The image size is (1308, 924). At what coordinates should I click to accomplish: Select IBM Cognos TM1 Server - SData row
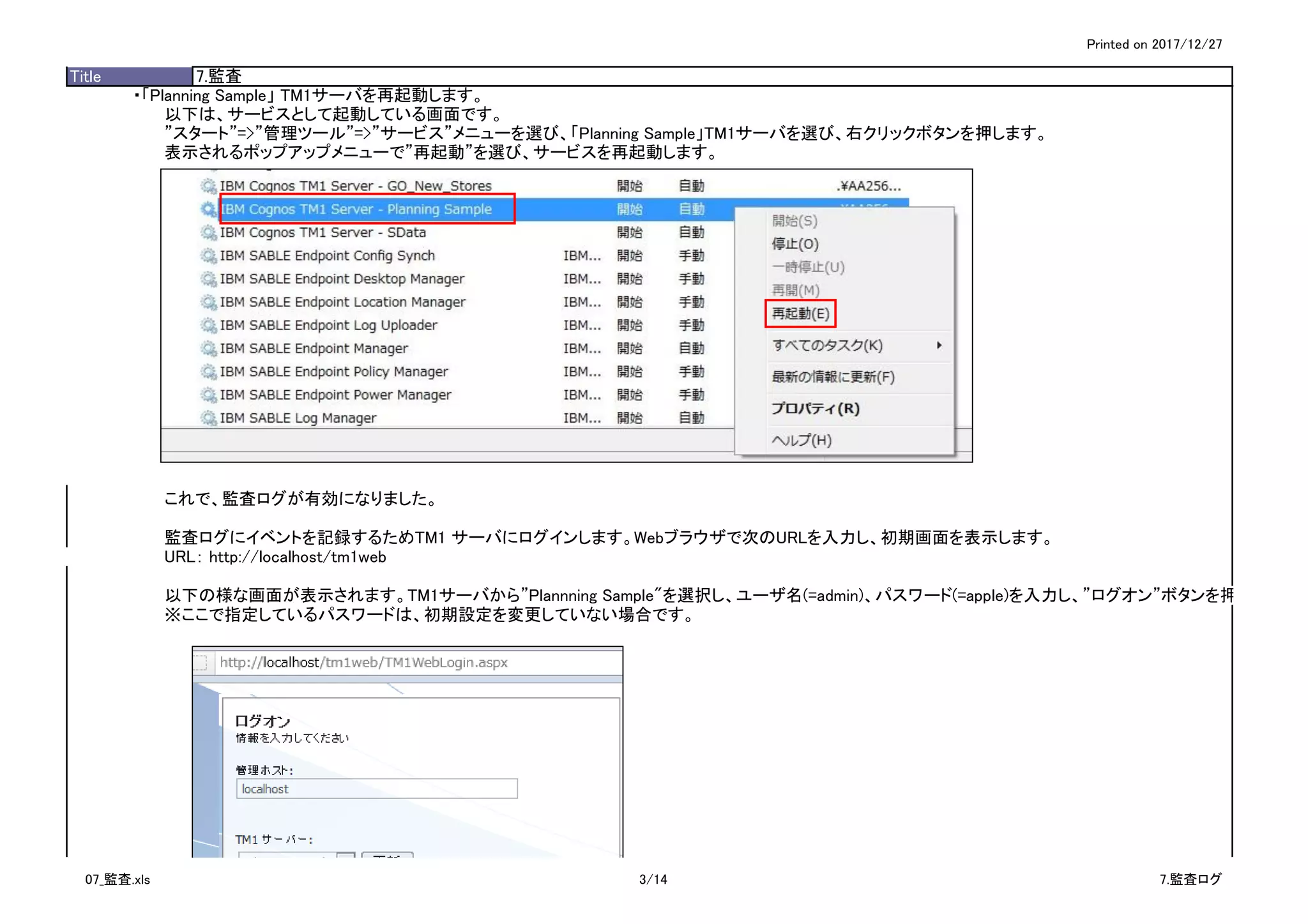(x=323, y=232)
